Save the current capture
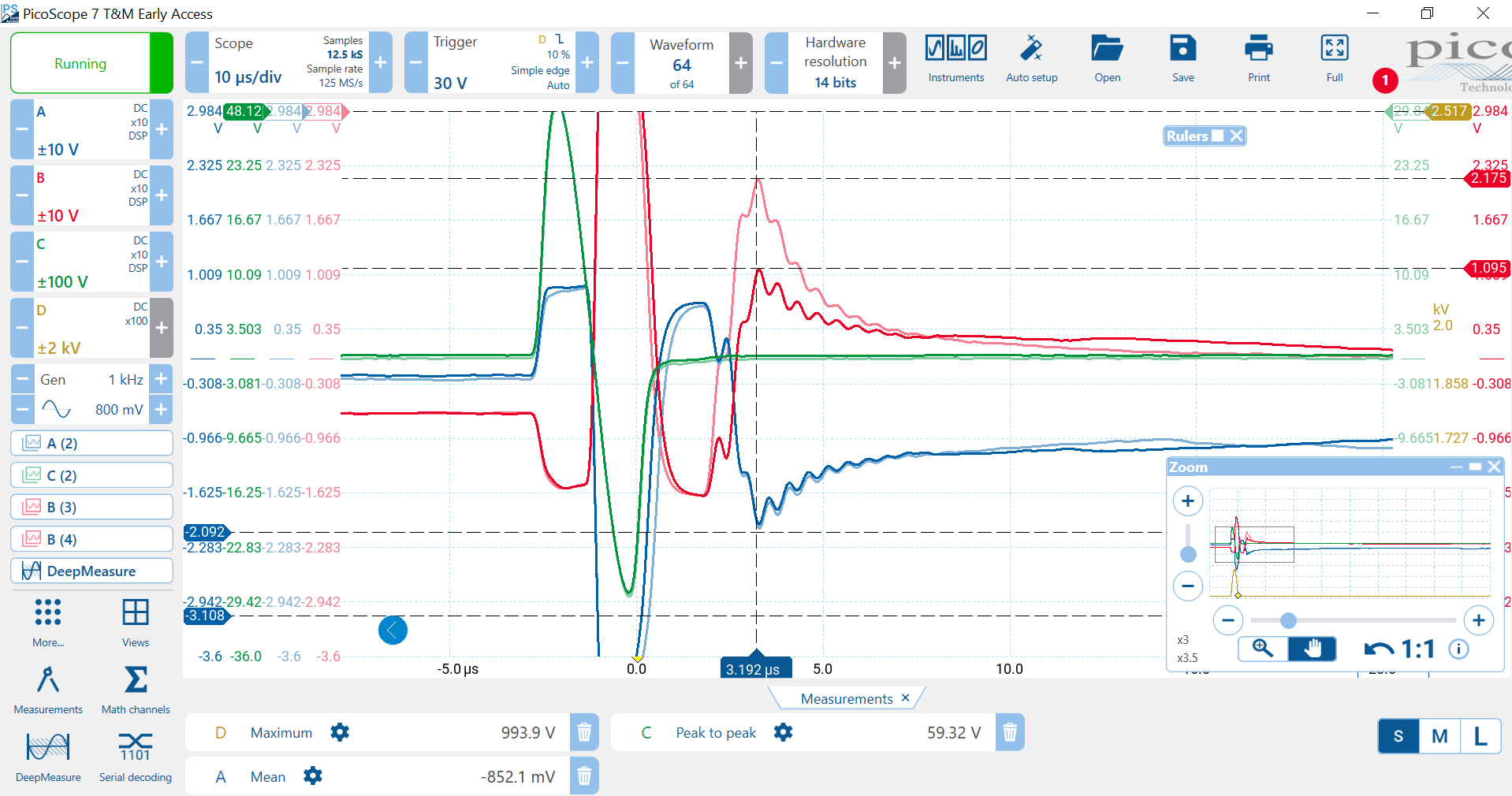This screenshot has width=1512, height=796. tap(1182, 59)
